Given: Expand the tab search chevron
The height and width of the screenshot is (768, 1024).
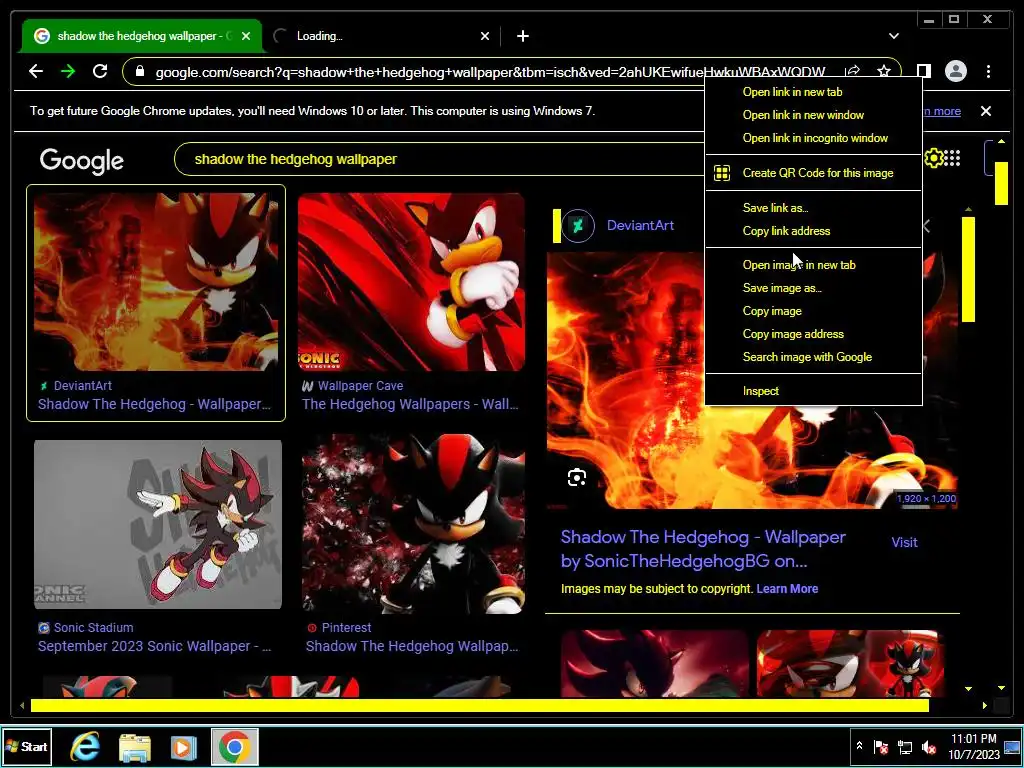Looking at the screenshot, I should (893, 36).
